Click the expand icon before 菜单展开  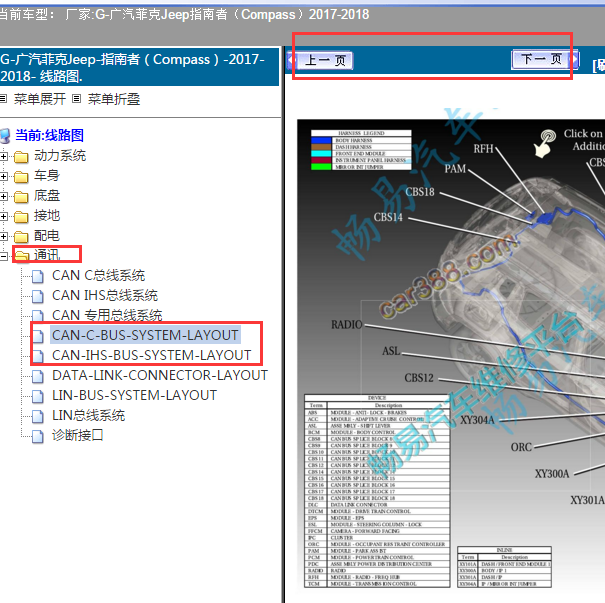click(x=3, y=99)
